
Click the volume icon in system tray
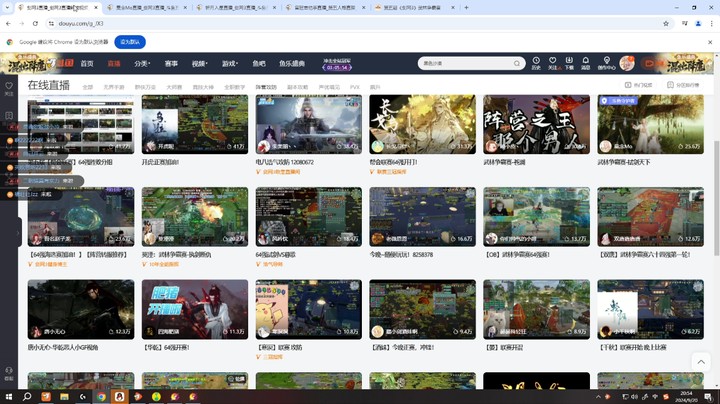point(634,397)
